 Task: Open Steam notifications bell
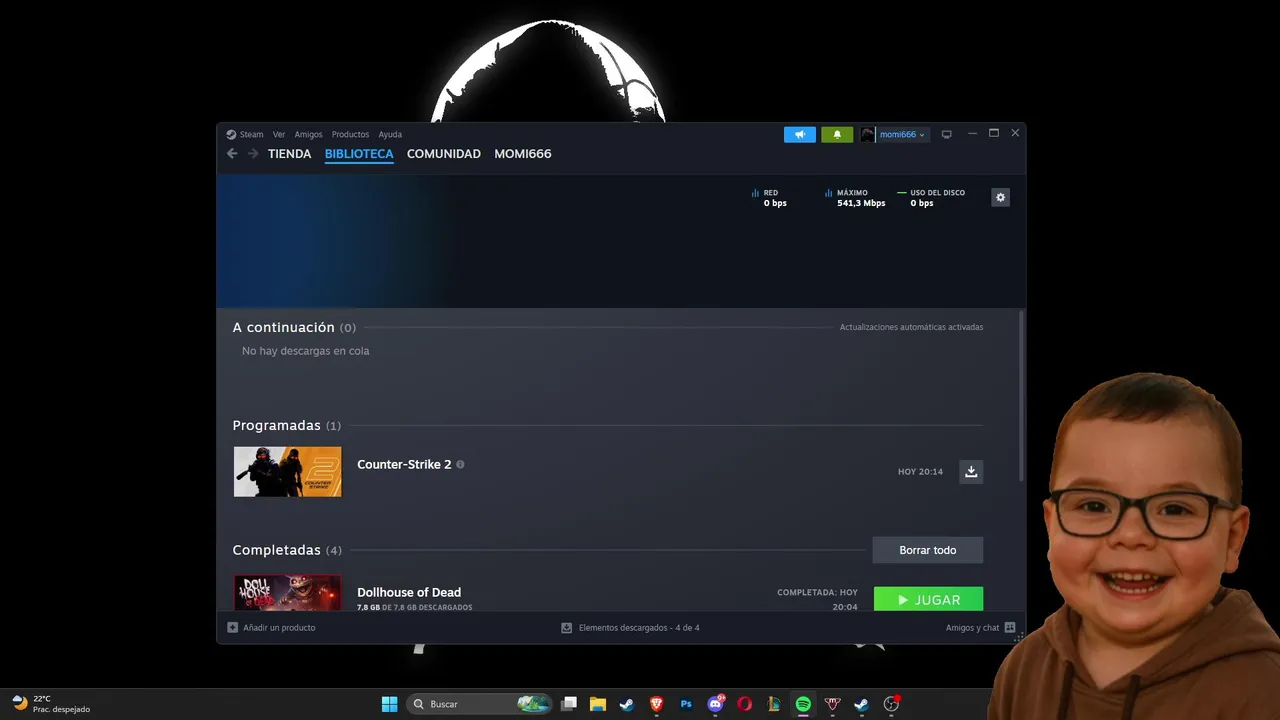pos(837,134)
